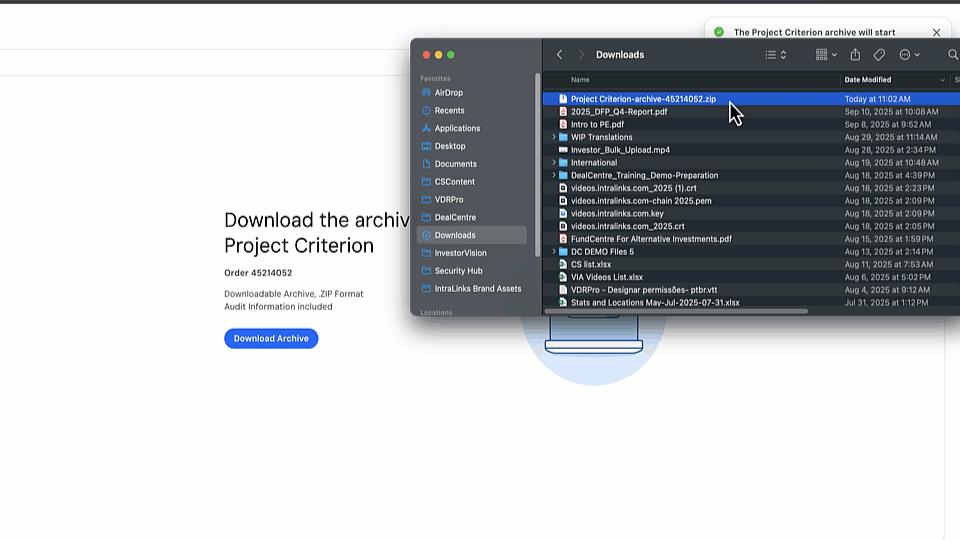Image resolution: width=960 pixels, height=540 pixels.
Task: Select CS list.xlsx file
Action: (x=751, y=264)
